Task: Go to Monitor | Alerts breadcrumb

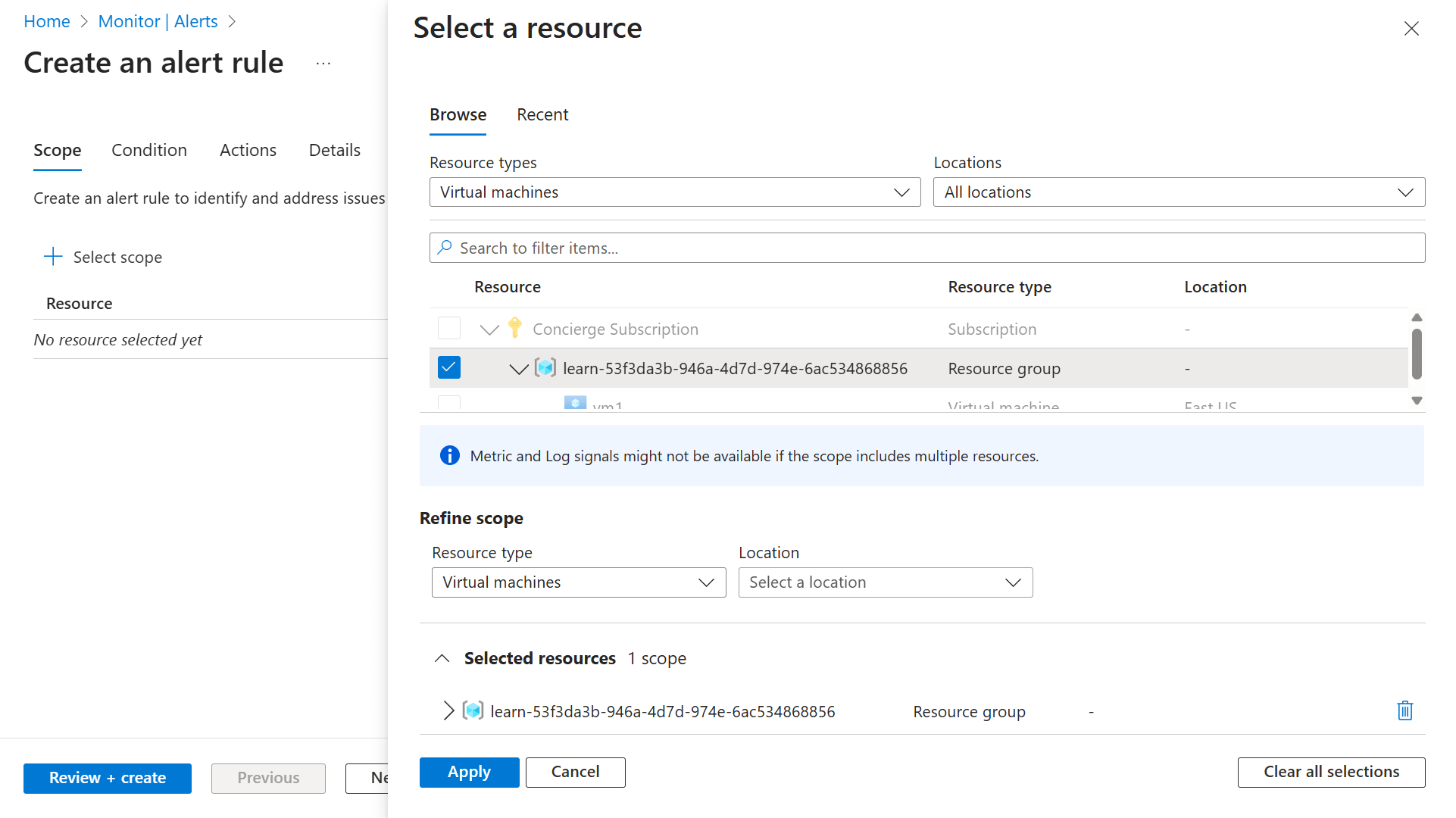Action: coord(158,21)
